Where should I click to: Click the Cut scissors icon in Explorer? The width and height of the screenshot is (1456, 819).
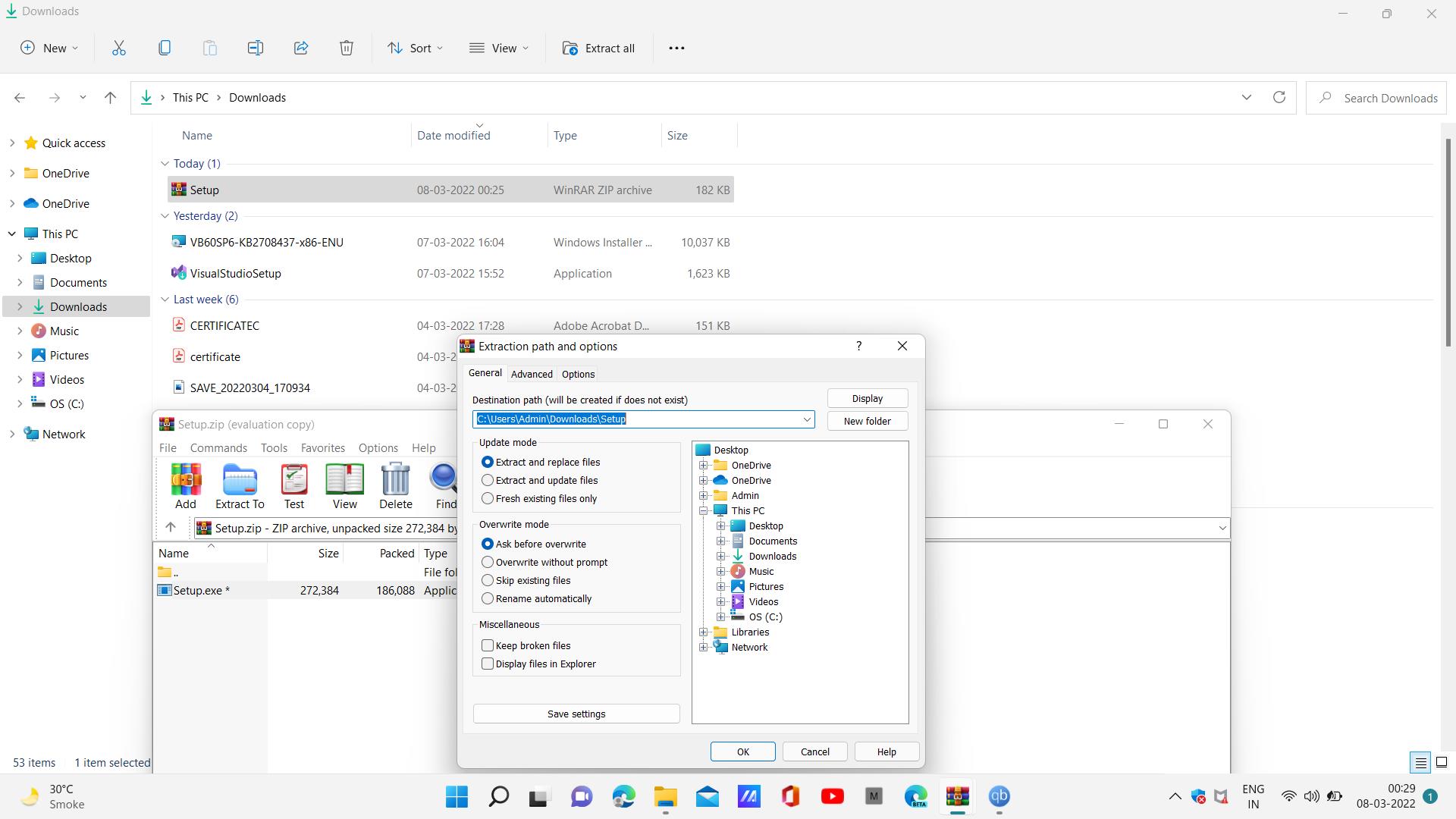tap(119, 48)
